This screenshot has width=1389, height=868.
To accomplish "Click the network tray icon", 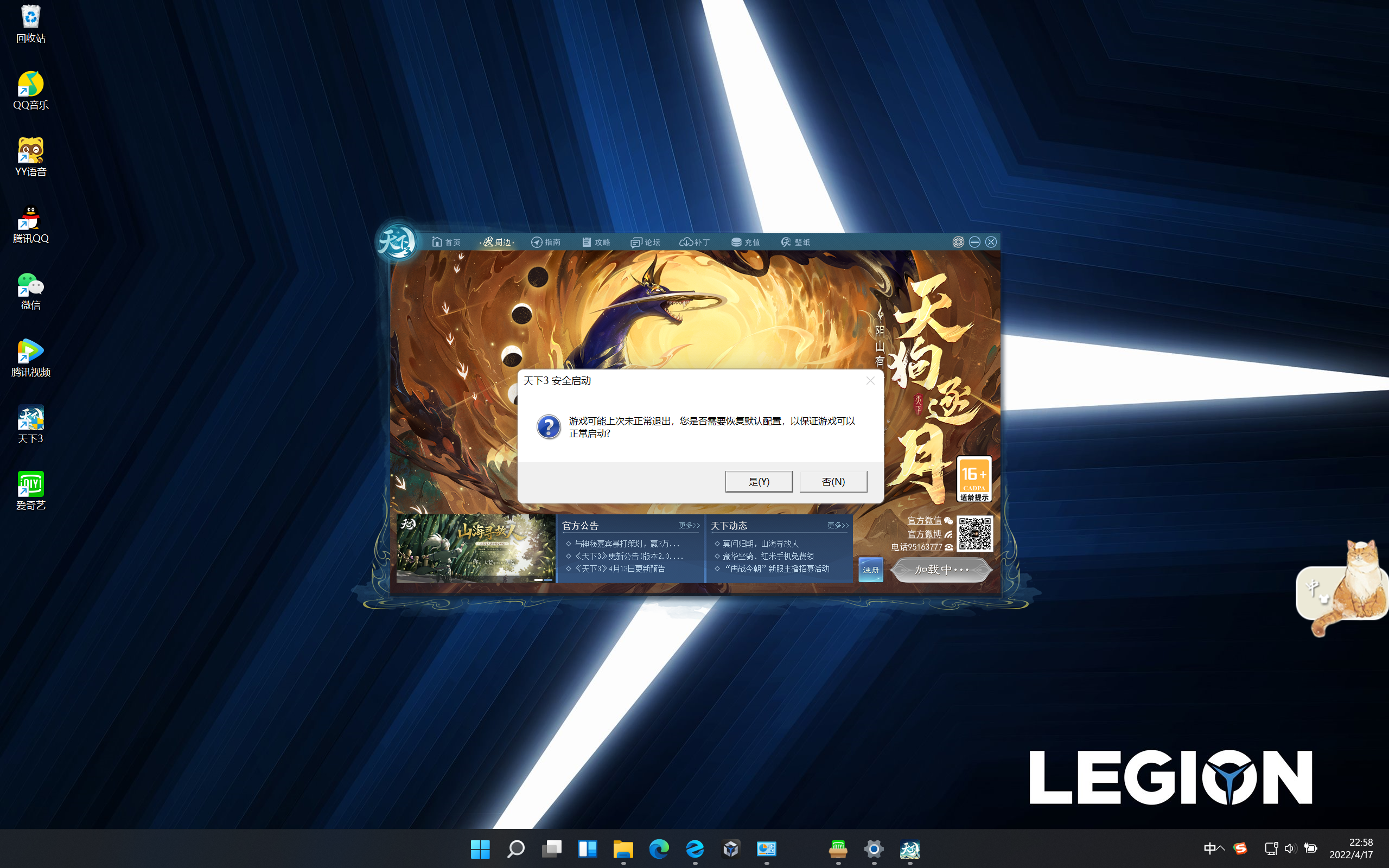I will pos(1271,848).
